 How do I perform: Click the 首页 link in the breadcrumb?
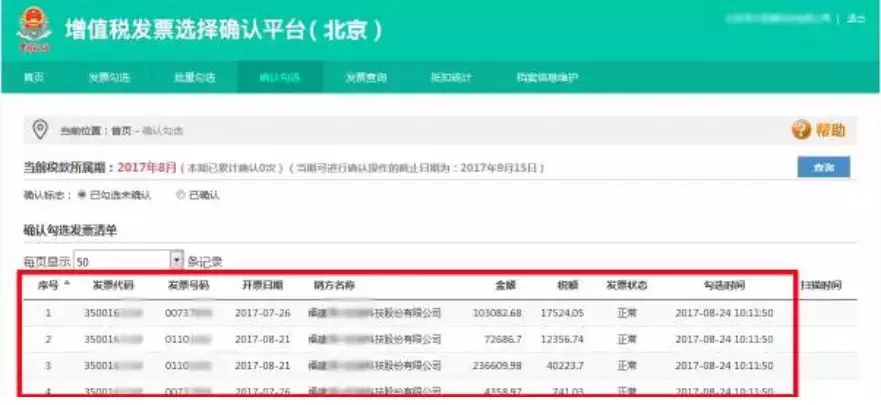click(x=121, y=131)
